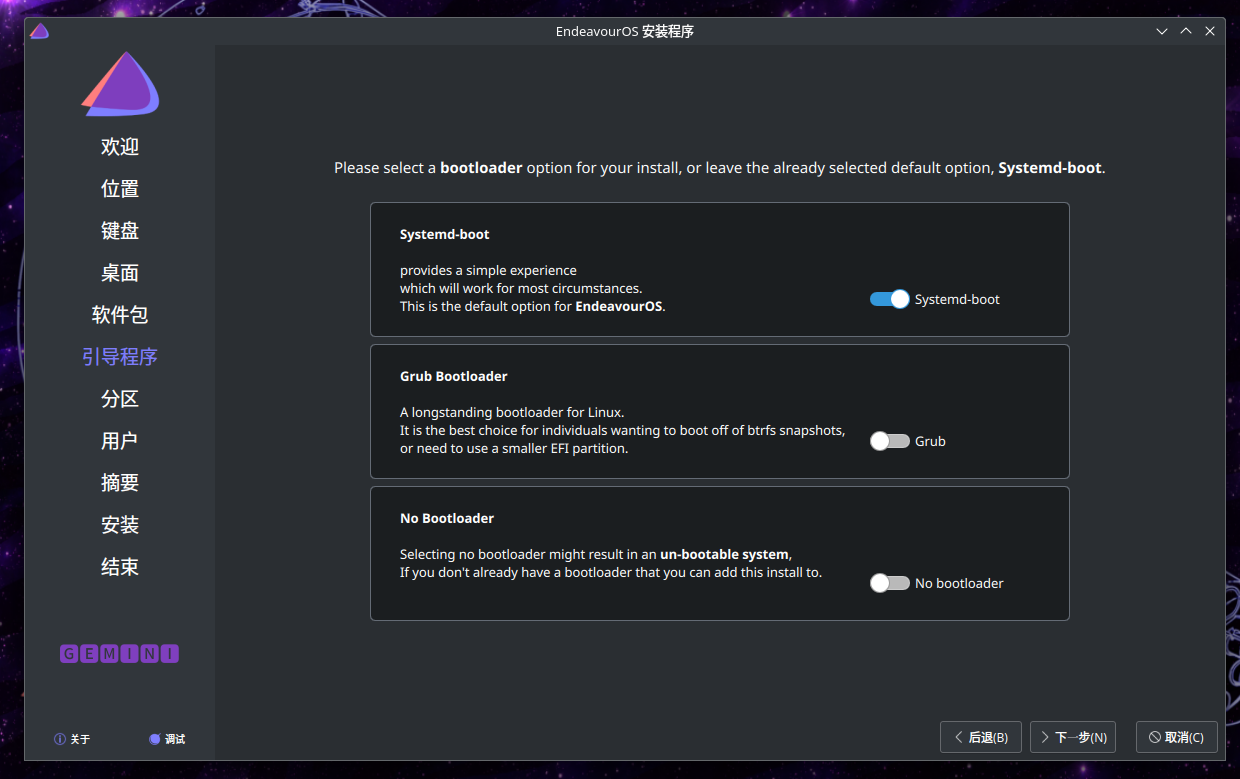
Task: Click the 'un-bootable system' warning text
Action: (x=725, y=554)
